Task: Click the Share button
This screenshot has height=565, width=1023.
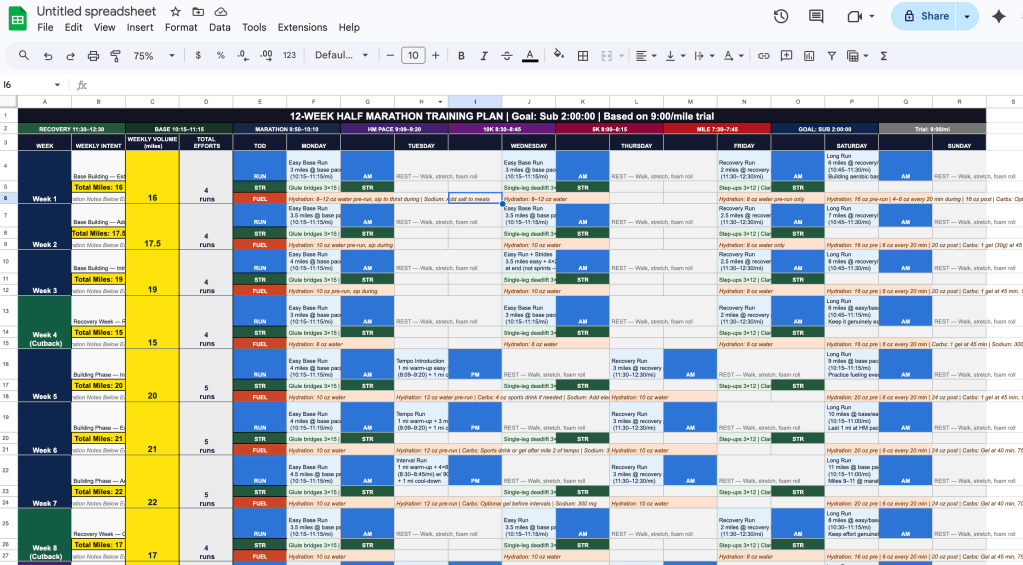Action: [925, 16]
